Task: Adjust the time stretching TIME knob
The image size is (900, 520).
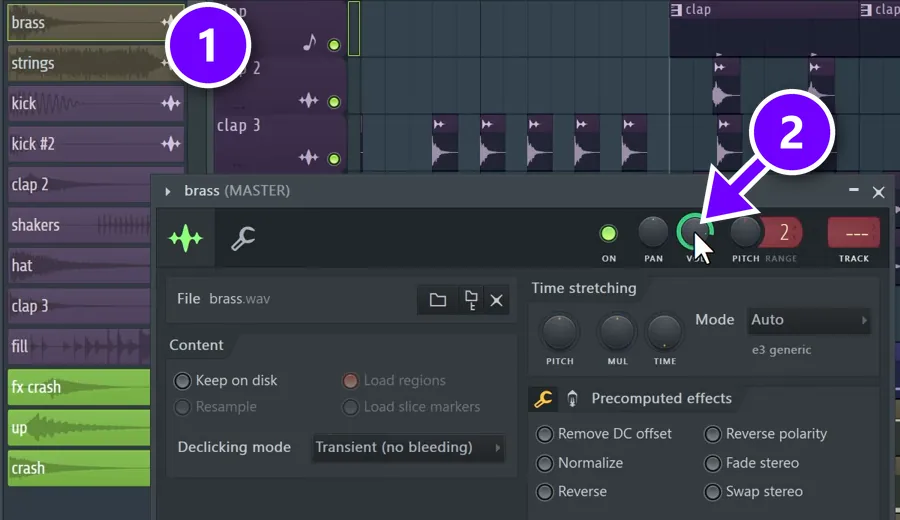Action: [x=664, y=332]
